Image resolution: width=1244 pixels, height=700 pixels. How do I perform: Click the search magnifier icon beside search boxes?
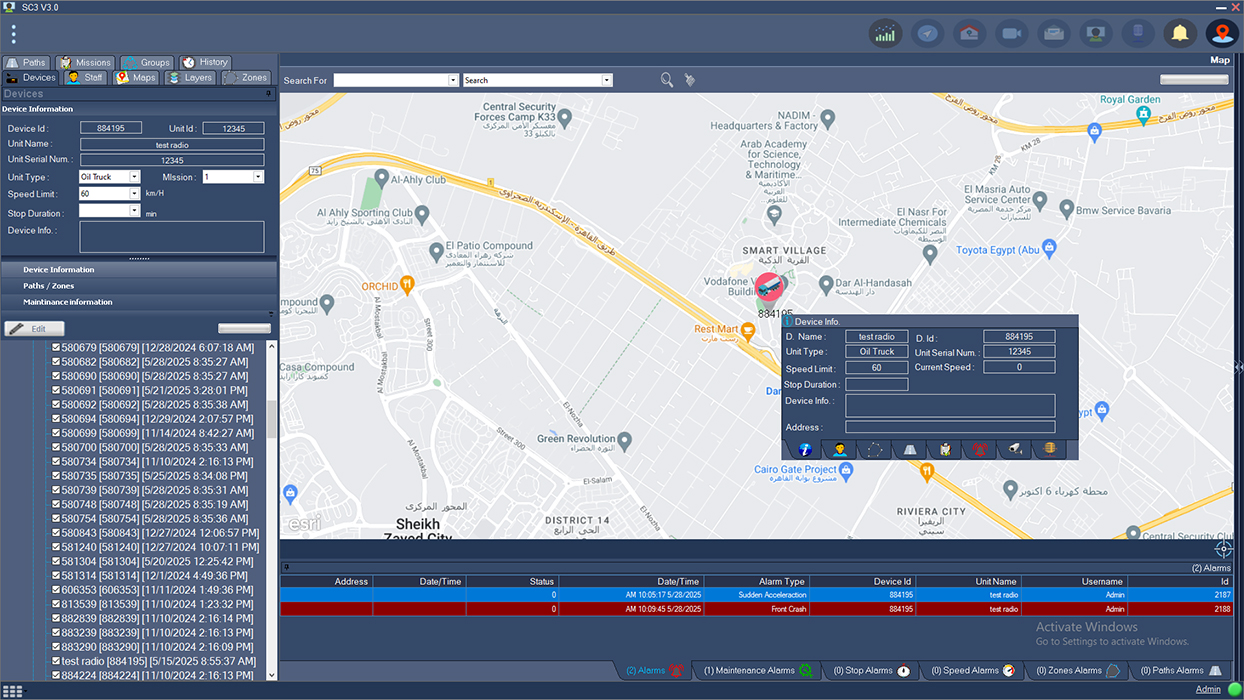666,79
